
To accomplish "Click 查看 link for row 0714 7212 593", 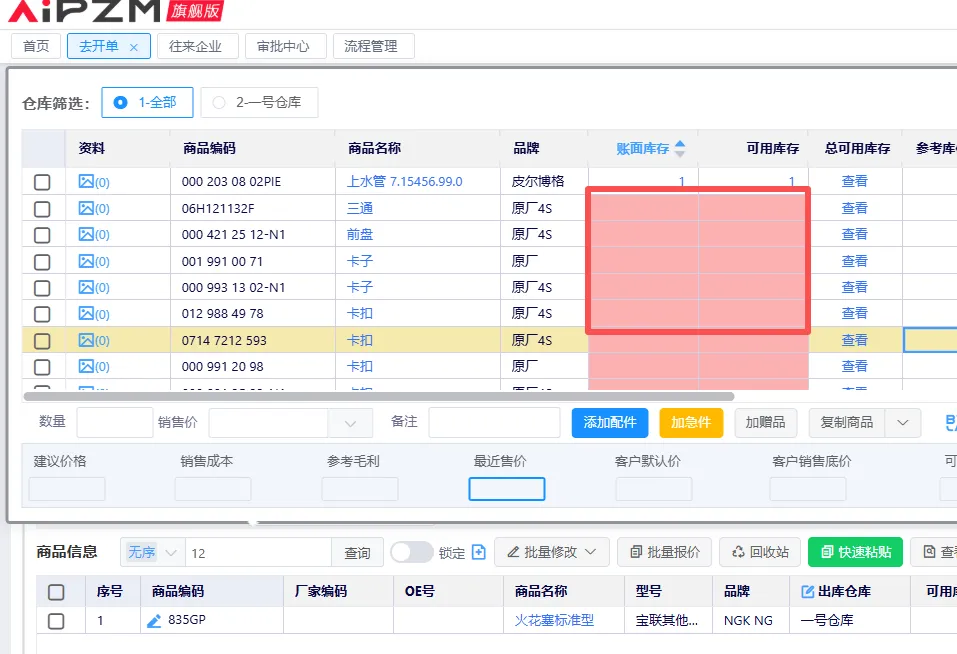I will (854, 340).
